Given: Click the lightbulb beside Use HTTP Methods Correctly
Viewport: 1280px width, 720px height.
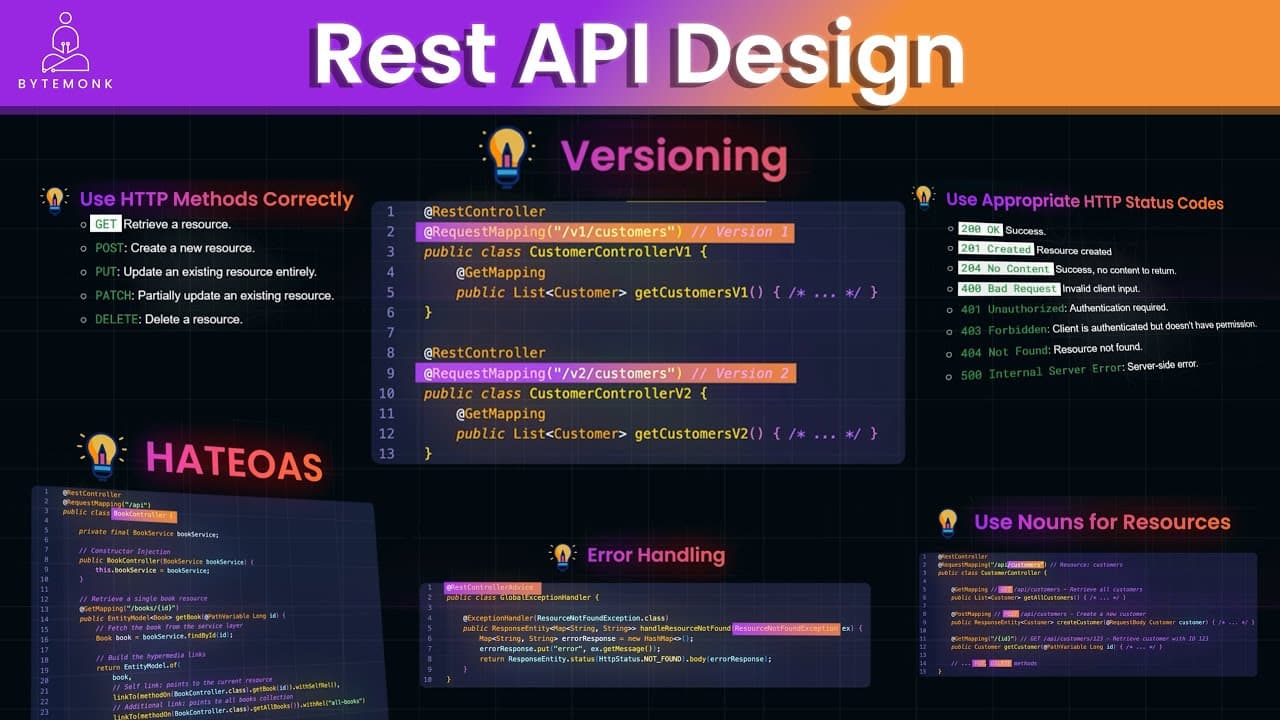Looking at the screenshot, I should click(54, 199).
